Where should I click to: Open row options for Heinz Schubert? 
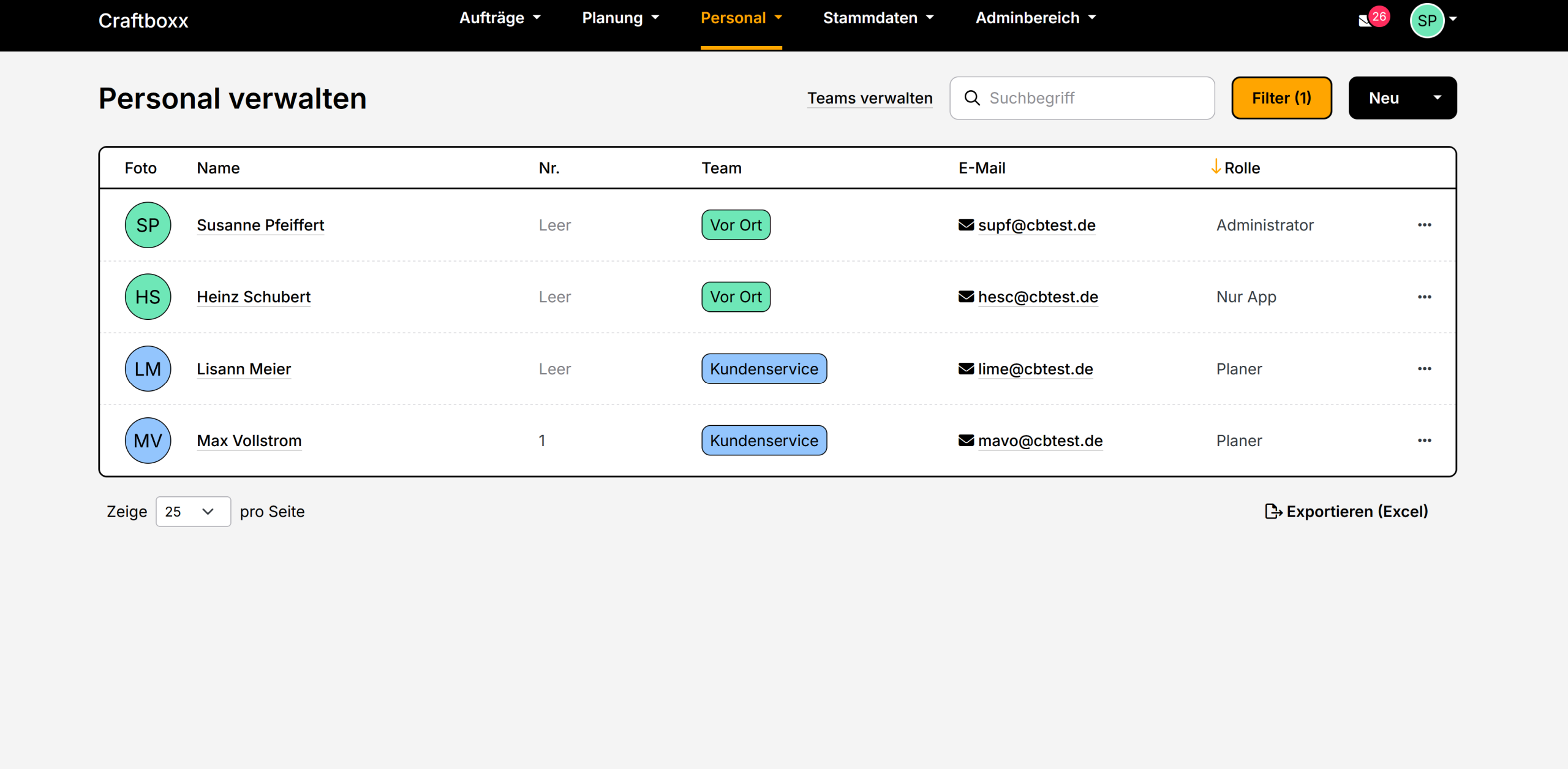[x=1424, y=297]
